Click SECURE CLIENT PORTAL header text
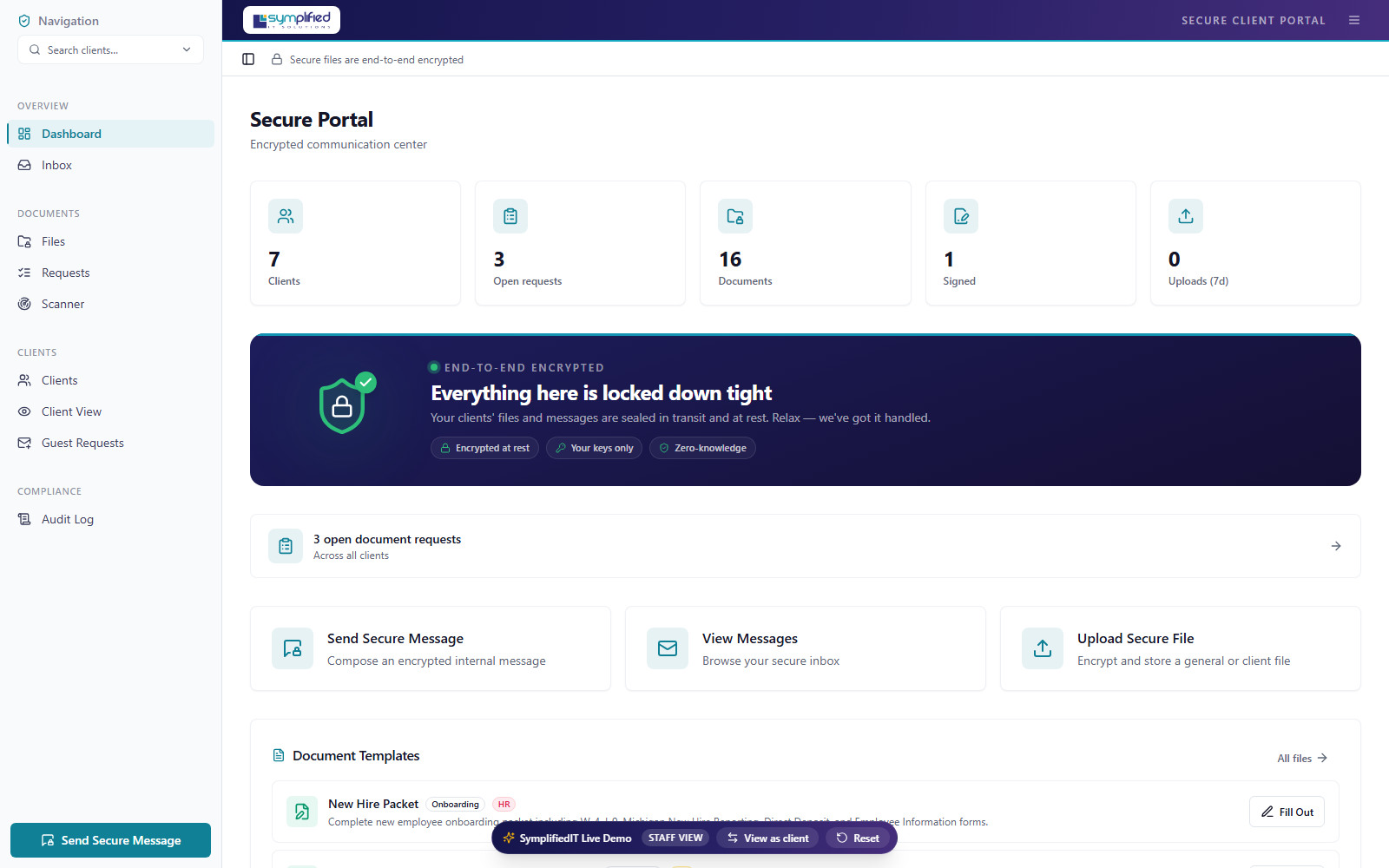 (1253, 20)
